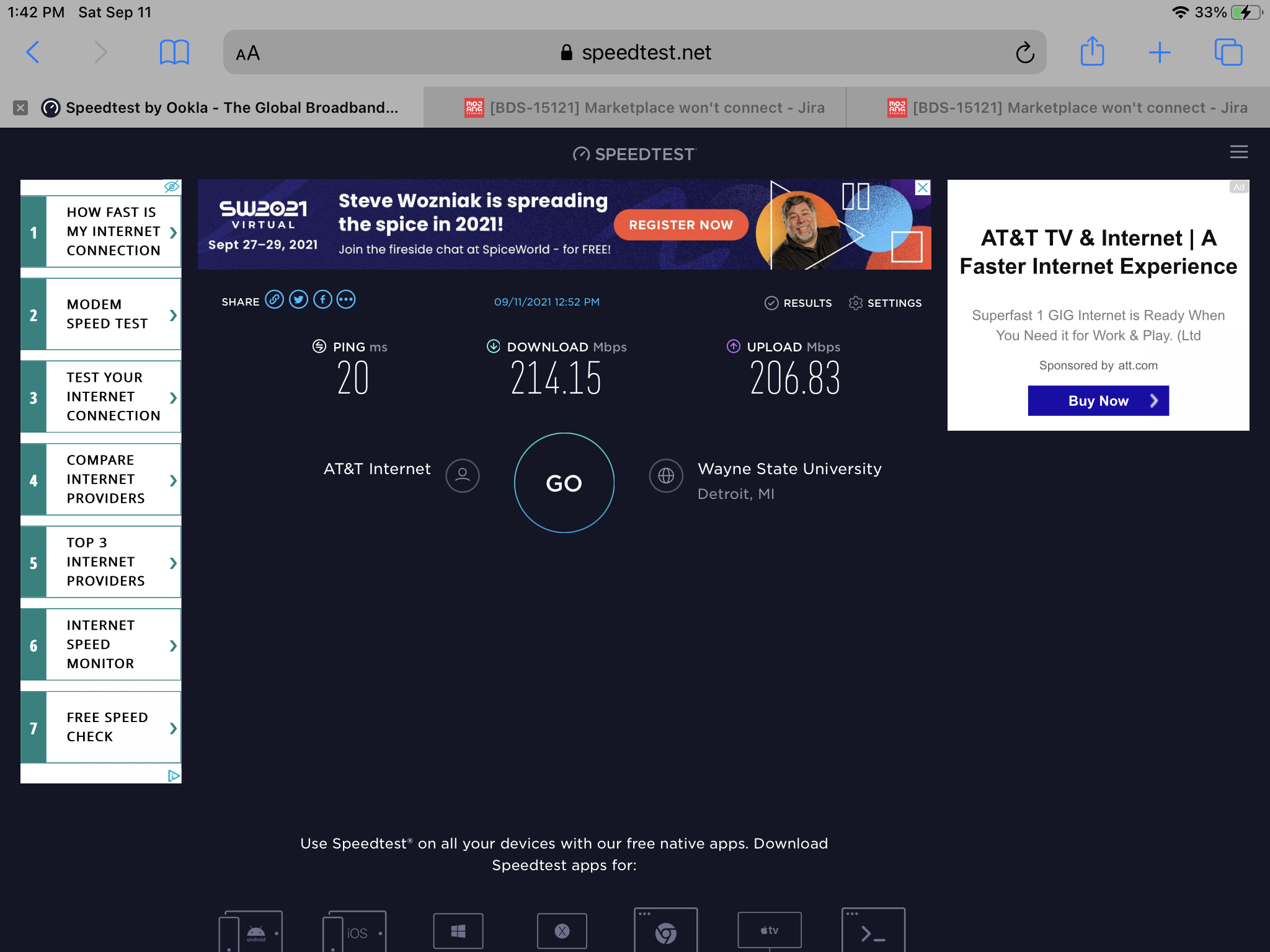Click the ad privacy eye icon on the left ad
The image size is (1270, 952).
(172, 187)
